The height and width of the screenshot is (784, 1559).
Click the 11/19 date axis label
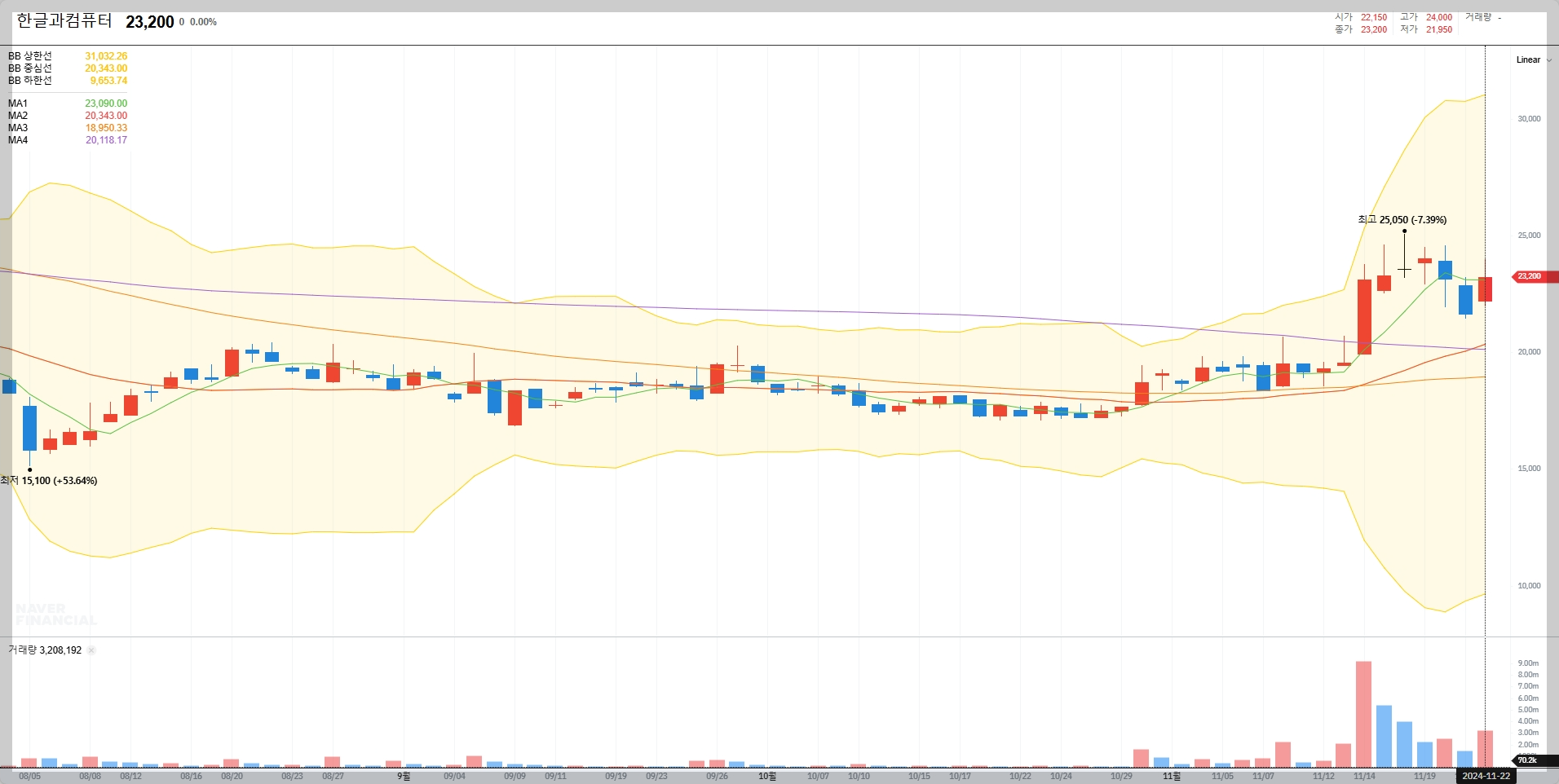point(1424,777)
